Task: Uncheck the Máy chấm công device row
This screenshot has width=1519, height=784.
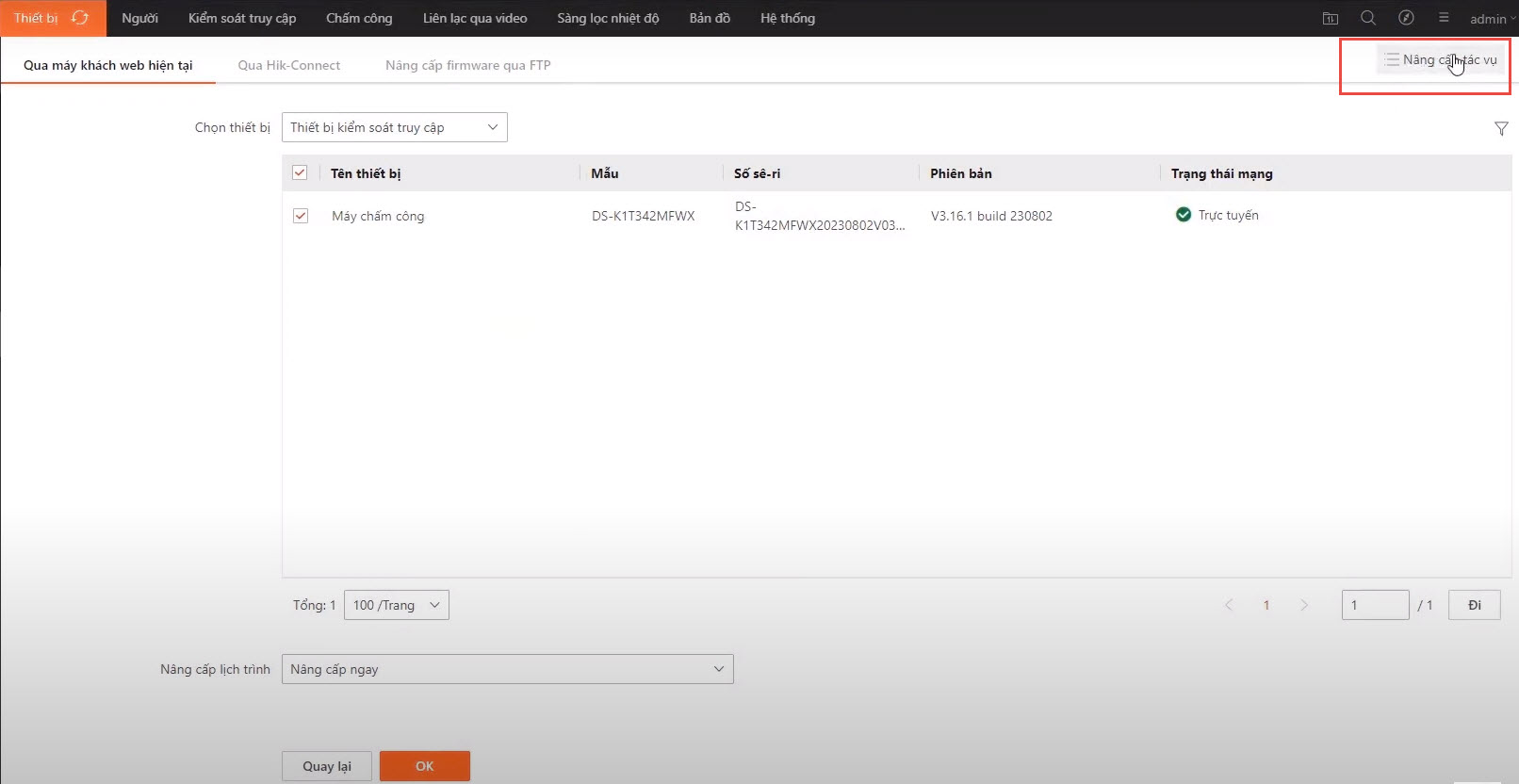Action: coord(301,216)
